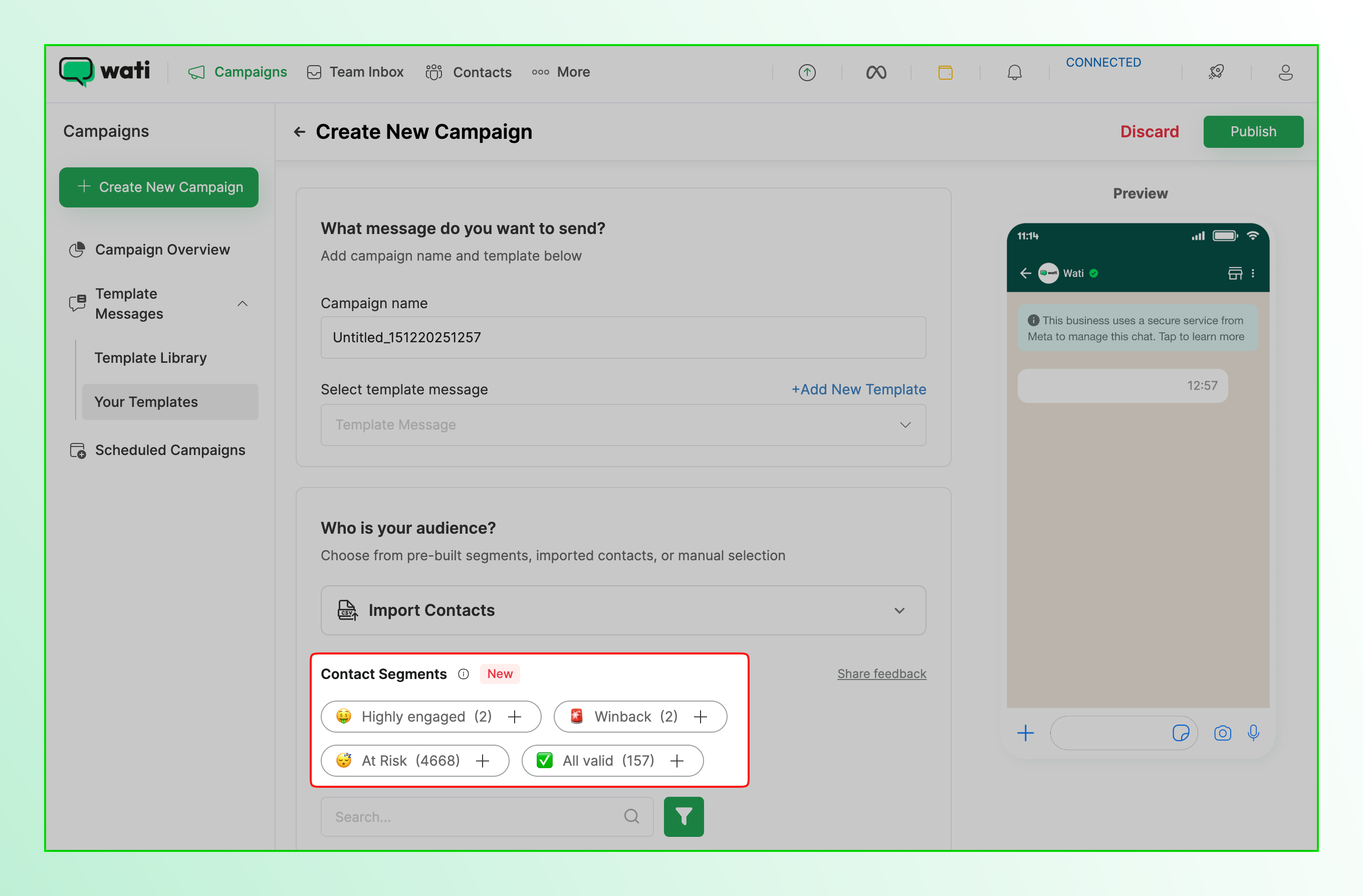This screenshot has height=896, width=1363.
Task: Go to Contacts
Action: pos(469,72)
